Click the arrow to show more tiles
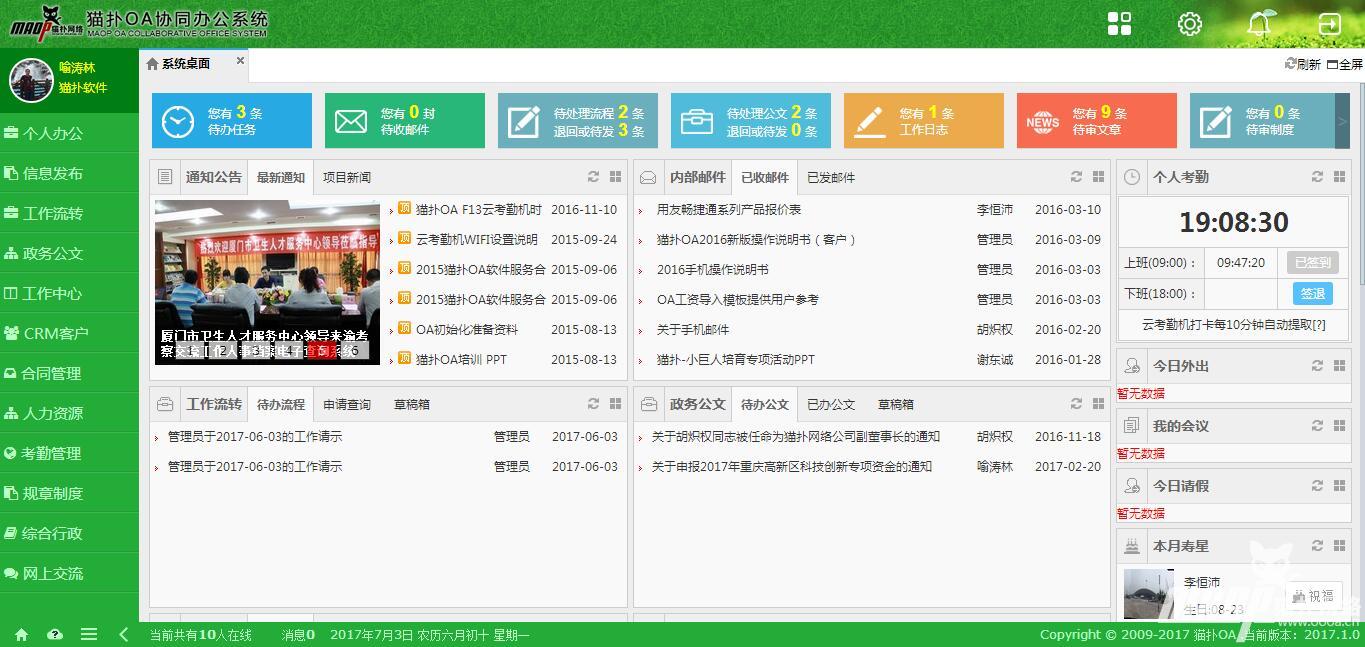The width and height of the screenshot is (1365, 647). (1343, 121)
